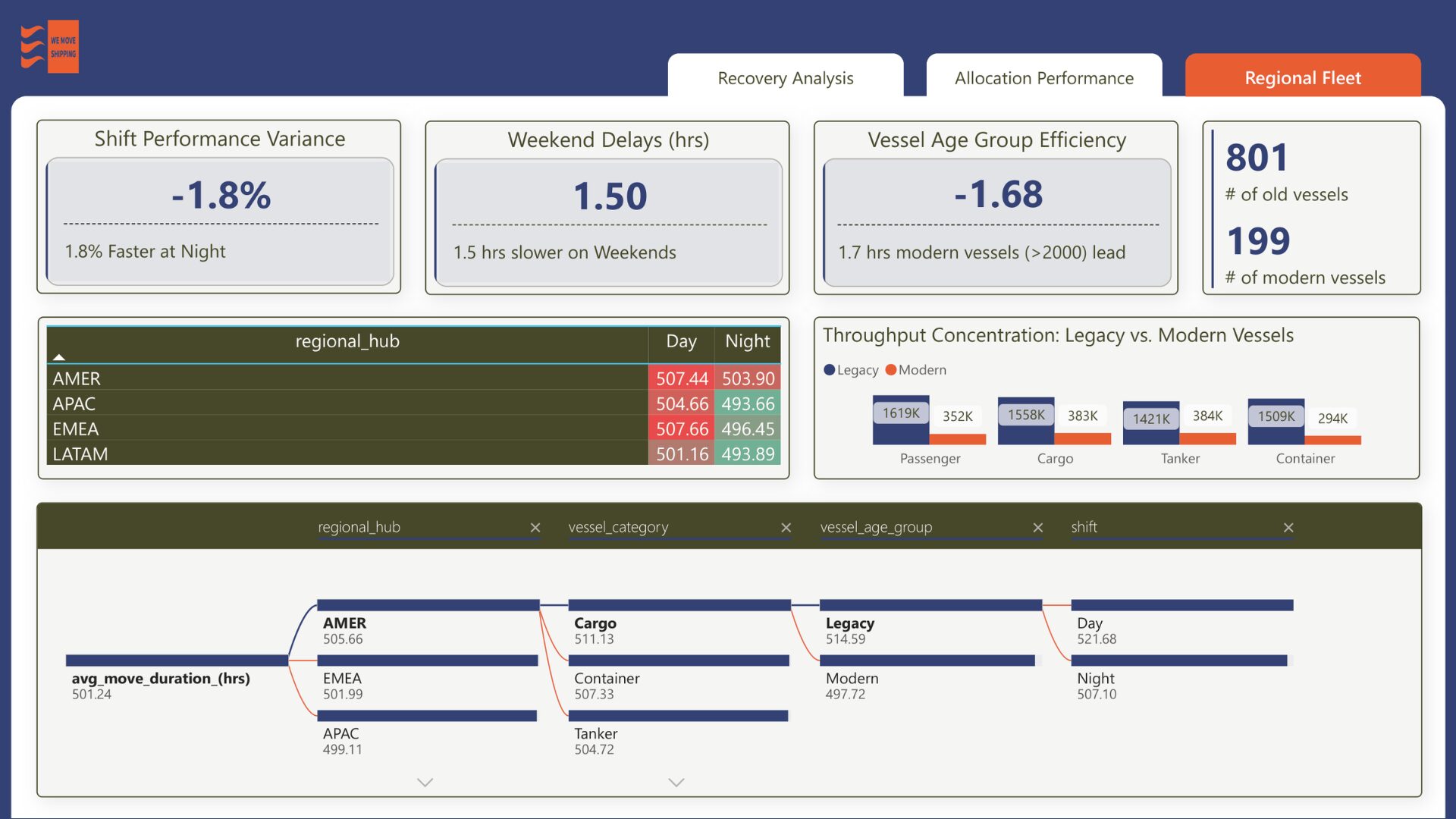
Task: Open the Allocation Performance tab
Action: pos(1043,78)
